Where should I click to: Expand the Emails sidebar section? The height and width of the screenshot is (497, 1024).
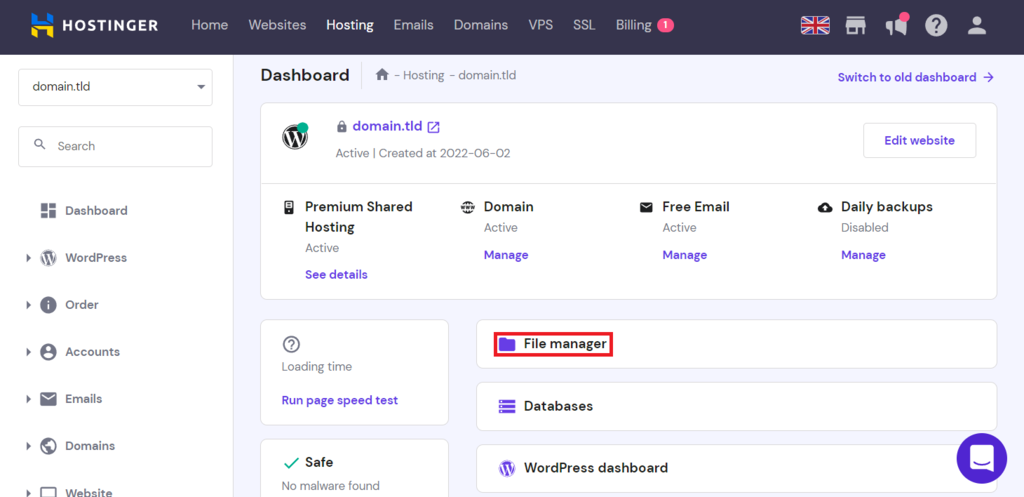(x=28, y=399)
